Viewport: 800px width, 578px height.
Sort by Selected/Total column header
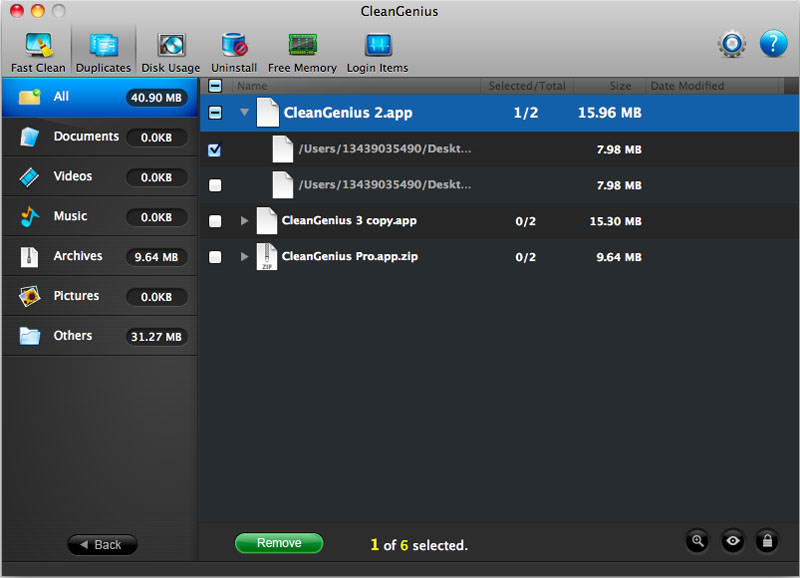[x=527, y=86]
